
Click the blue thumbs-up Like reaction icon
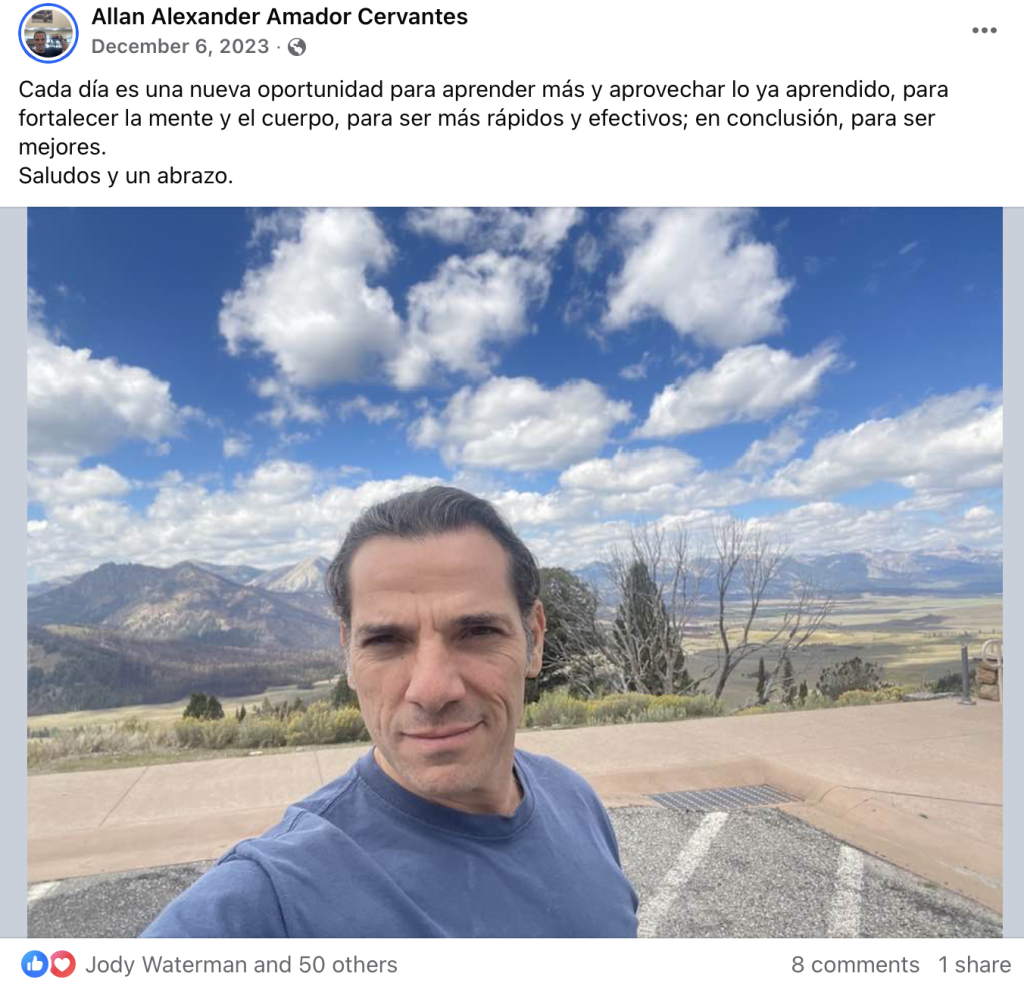(34, 964)
